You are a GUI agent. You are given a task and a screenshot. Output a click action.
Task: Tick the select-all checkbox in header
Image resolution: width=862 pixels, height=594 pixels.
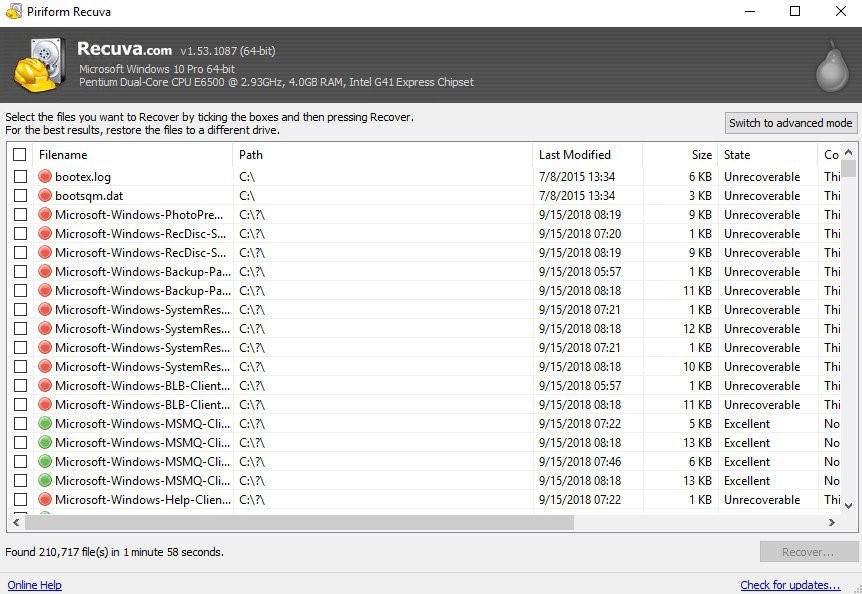point(20,155)
